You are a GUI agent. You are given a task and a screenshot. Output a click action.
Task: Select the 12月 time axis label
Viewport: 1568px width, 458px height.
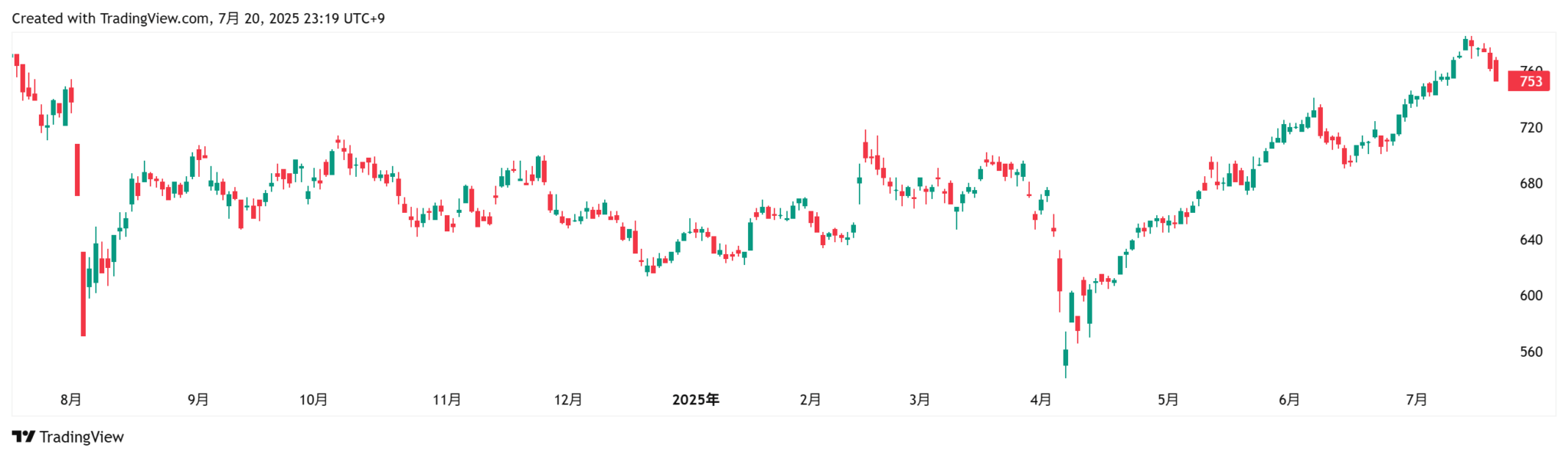pos(568,400)
